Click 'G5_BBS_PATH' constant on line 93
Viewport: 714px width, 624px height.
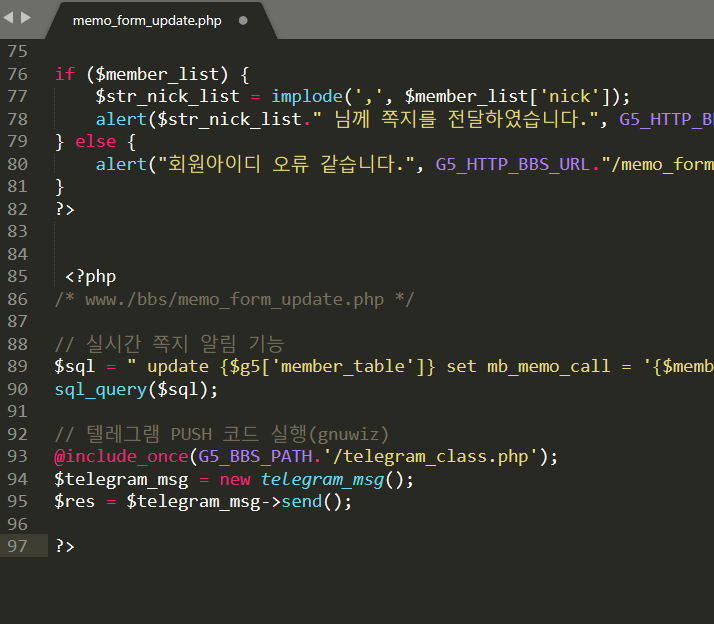point(255,456)
